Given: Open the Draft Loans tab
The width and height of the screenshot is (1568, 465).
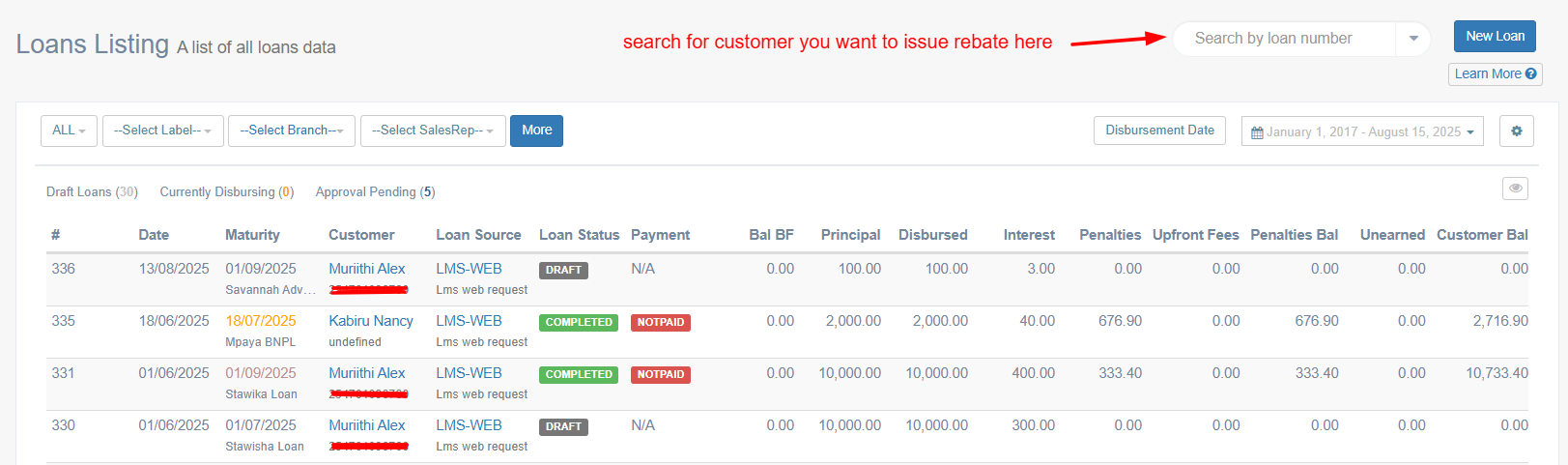Looking at the screenshot, I should [92, 192].
